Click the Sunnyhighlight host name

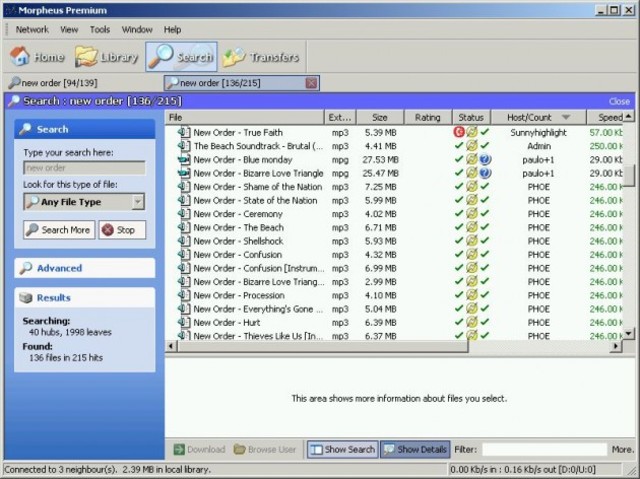point(538,133)
